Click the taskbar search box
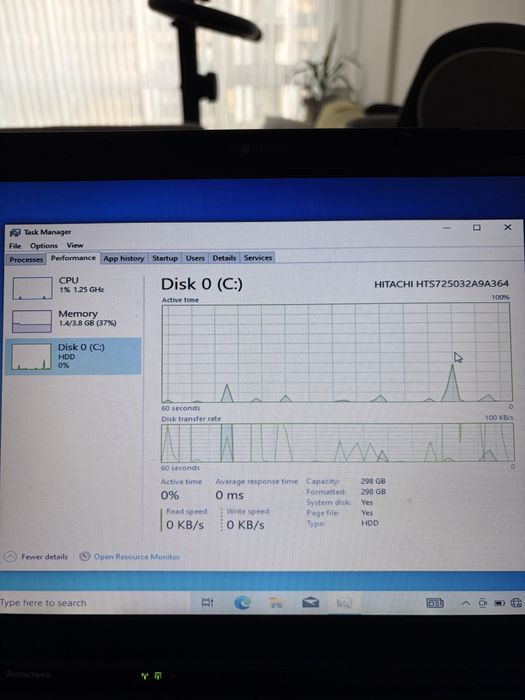The width and height of the screenshot is (525, 700). pos(94,603)
